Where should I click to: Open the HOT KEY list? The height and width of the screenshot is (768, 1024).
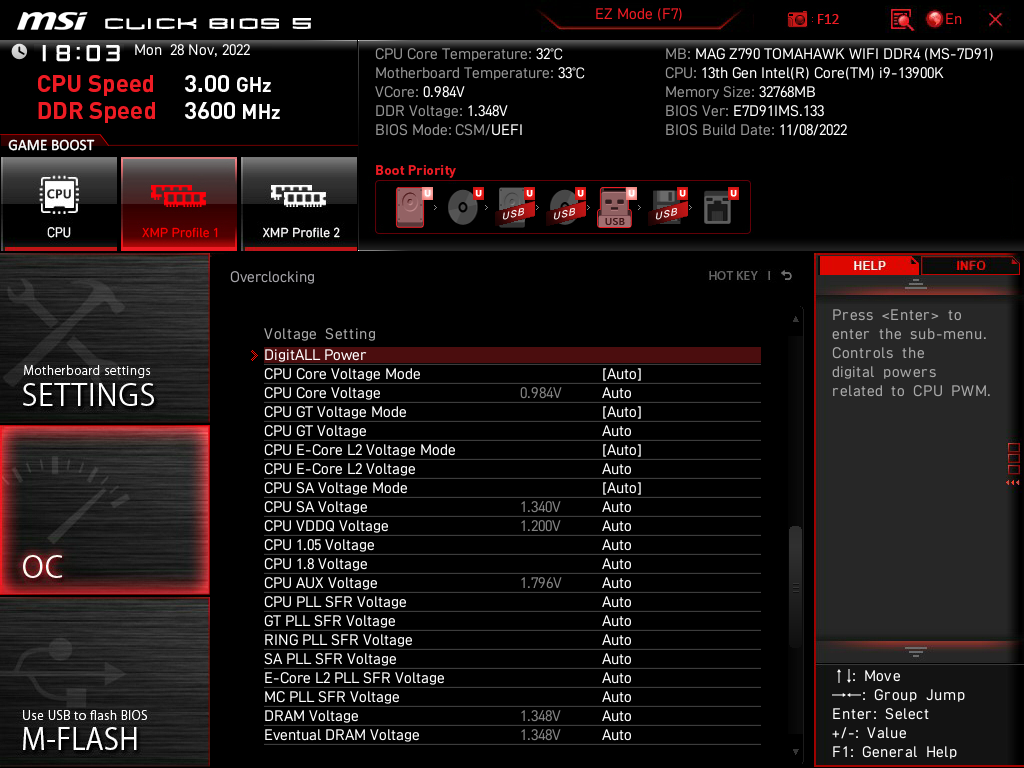(x=733, y=276)
